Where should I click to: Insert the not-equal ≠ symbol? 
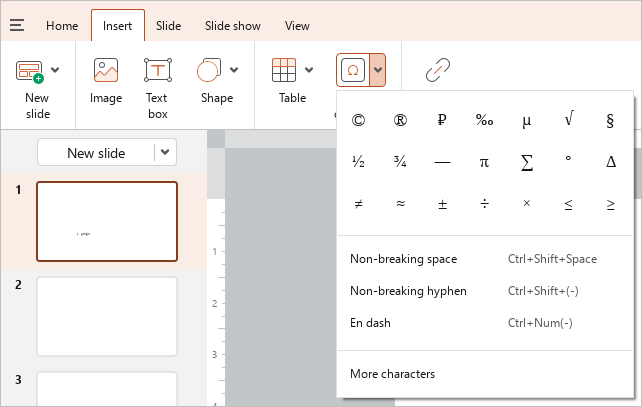pos(358,204)
